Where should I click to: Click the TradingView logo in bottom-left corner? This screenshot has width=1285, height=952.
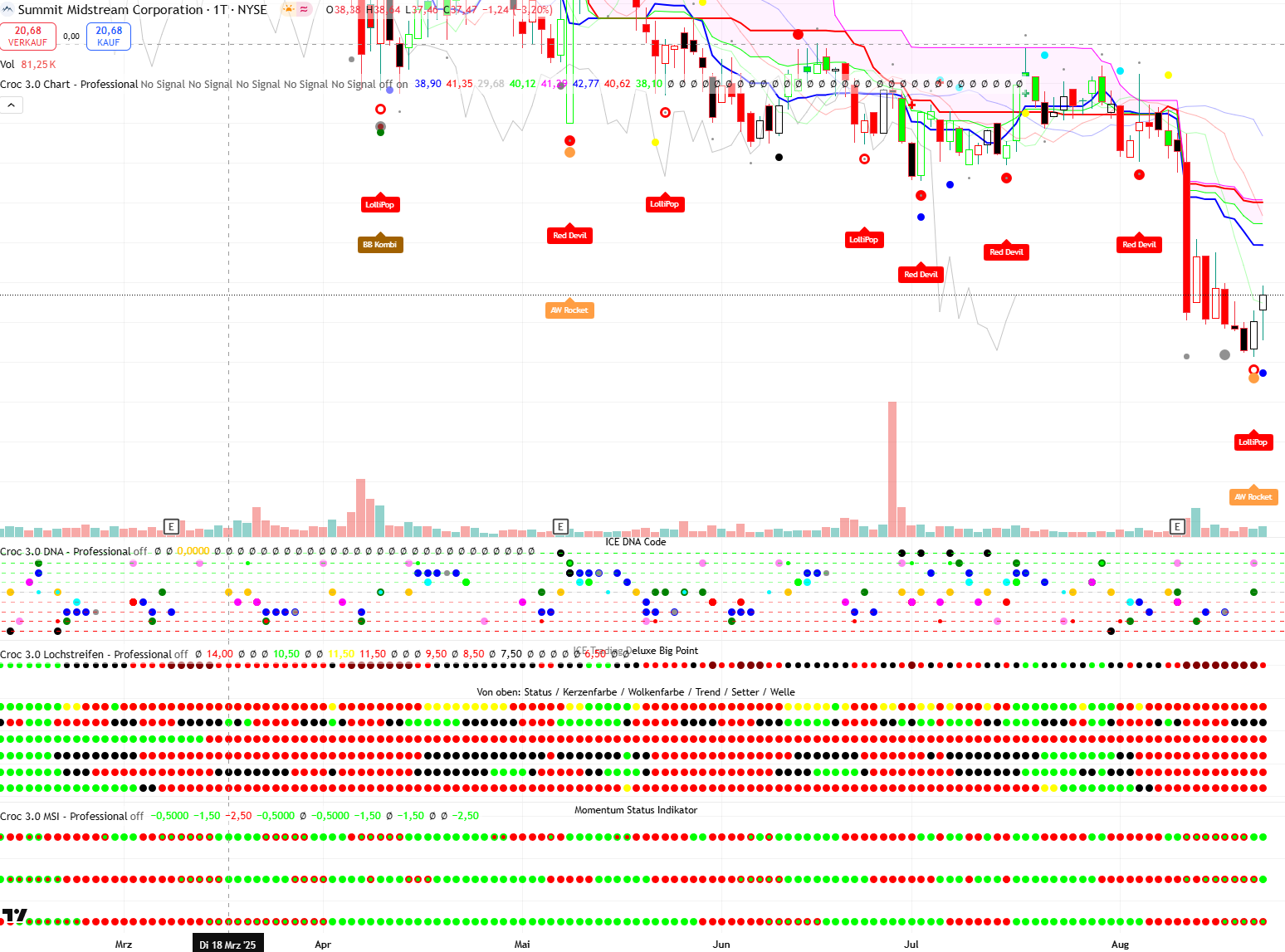(x=14, y=916)
